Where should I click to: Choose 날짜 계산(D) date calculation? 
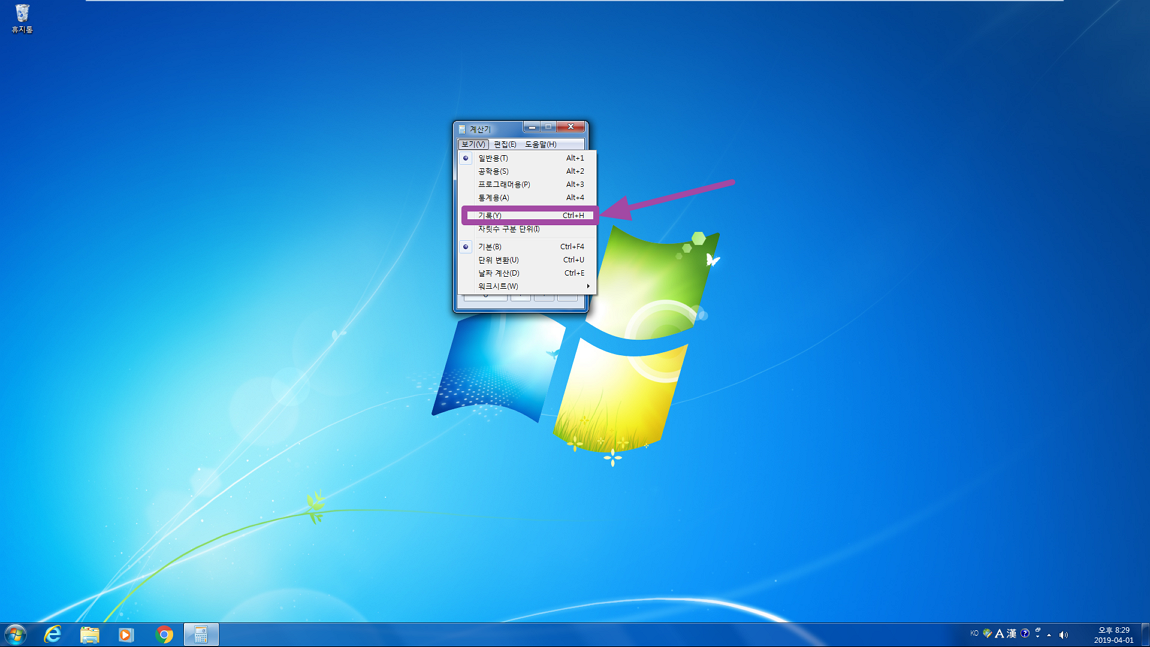click(x=527, y=273)
